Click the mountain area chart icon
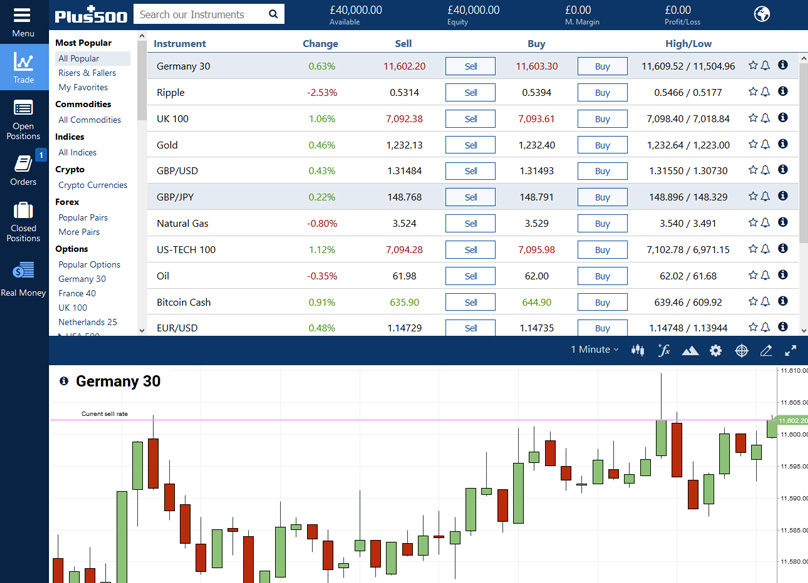 [x=690, y=351]
